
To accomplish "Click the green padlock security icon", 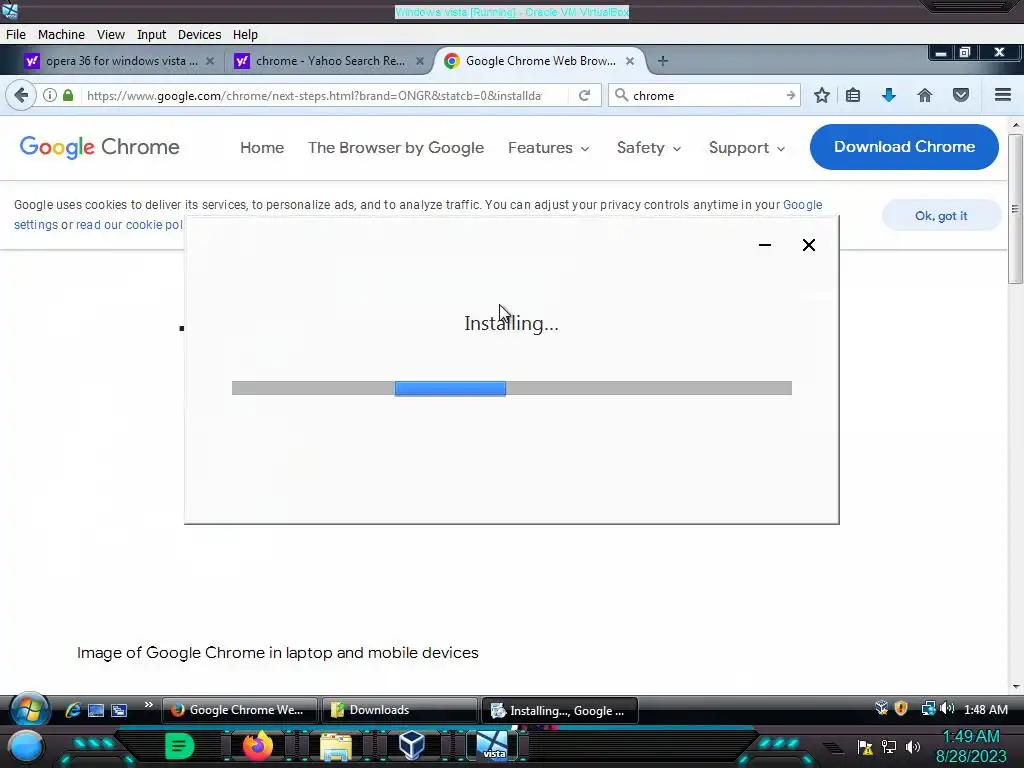I will click(68, 95).
